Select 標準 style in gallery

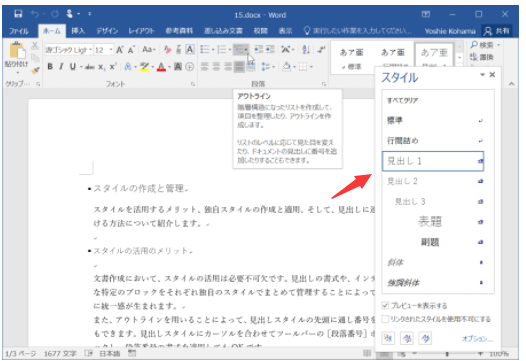[x=351, y=58]
